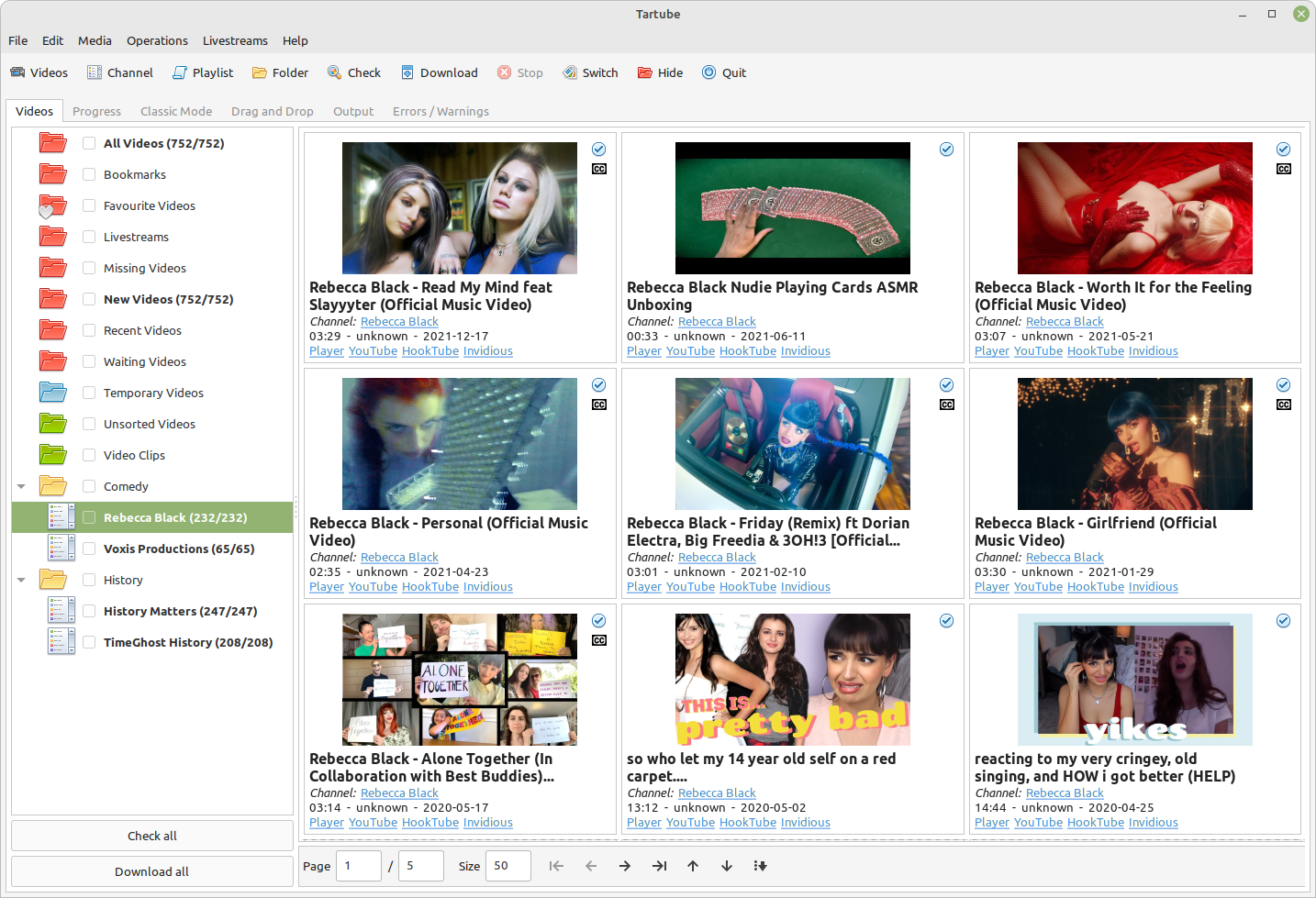Viewport: 1316px width, 898px height.
Task: Tick the Voxis Productions checkbox
Action: [x=89, y=549]
